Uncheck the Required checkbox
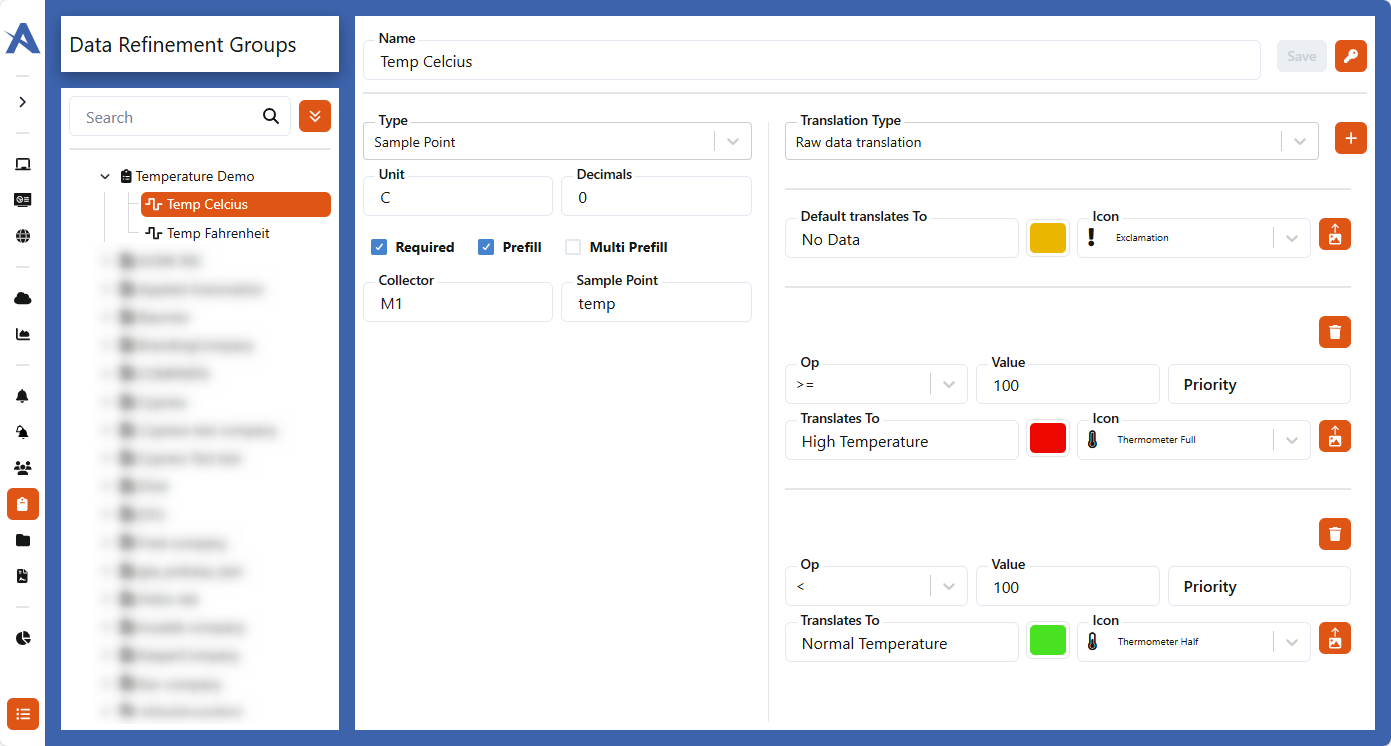 379,247
